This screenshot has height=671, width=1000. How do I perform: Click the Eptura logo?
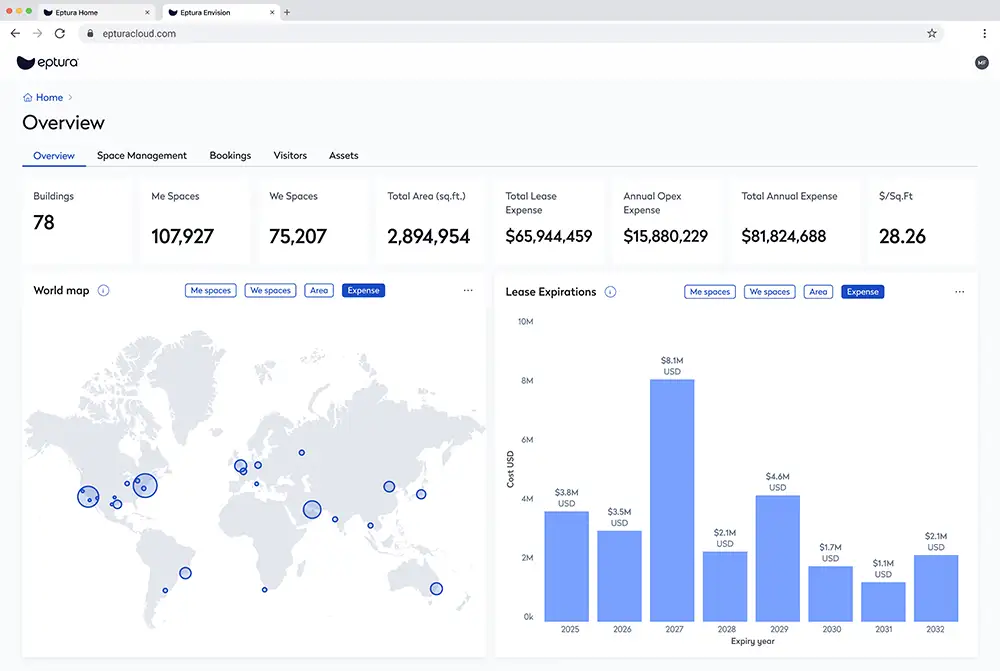tap(46, 62)
